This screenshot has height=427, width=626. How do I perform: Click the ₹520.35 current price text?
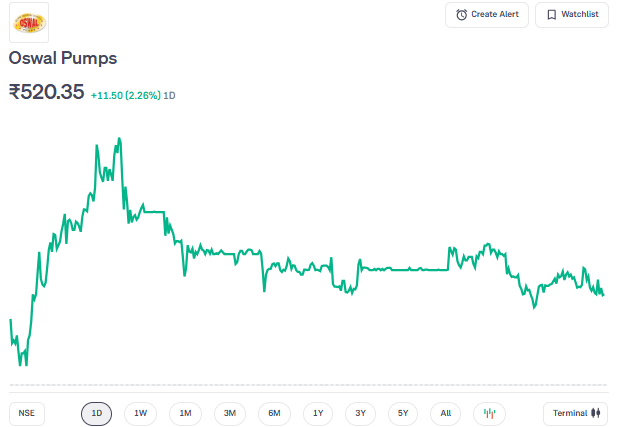tap(46, 93)
